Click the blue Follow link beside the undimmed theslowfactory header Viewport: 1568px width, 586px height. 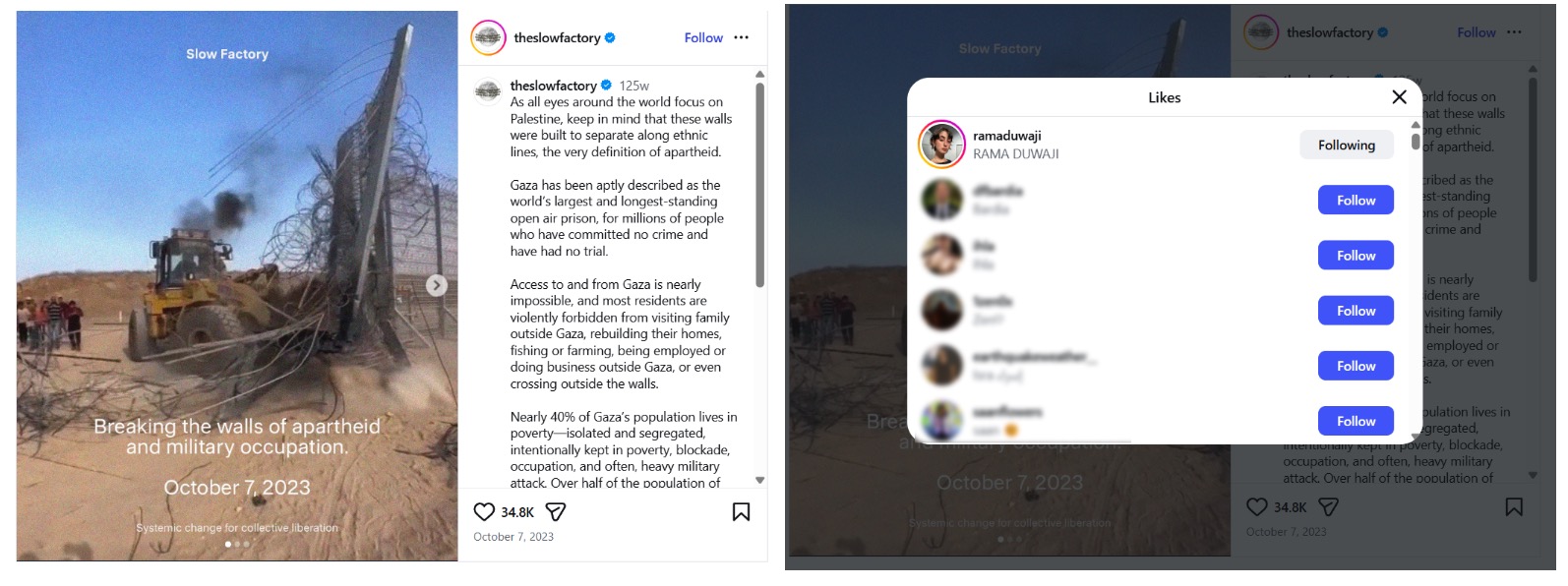click(703, 37)
